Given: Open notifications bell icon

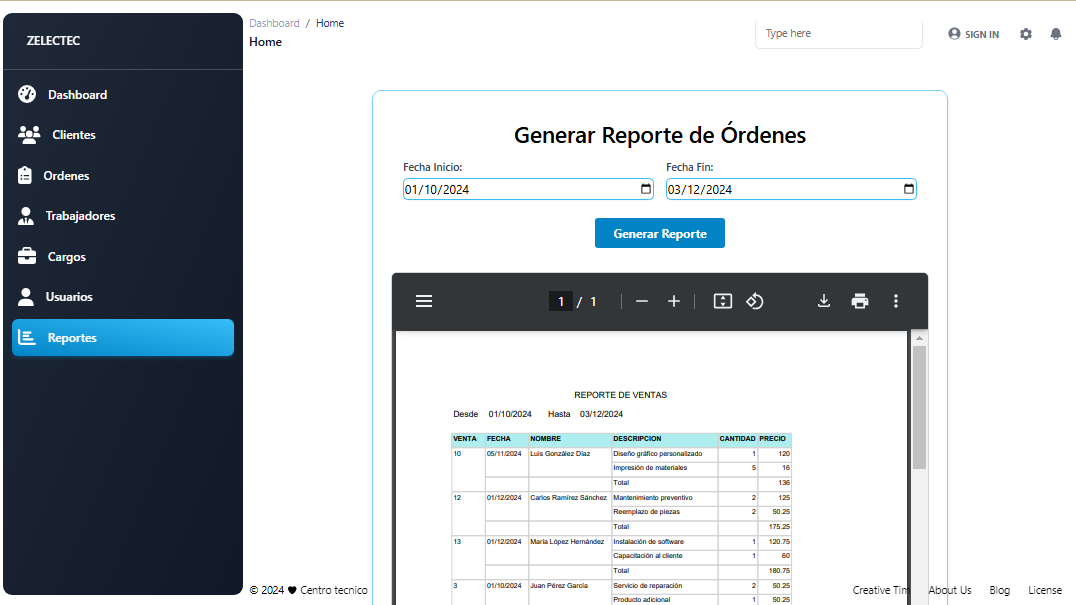Looking at the screenshot, I should pos(1056,34).
